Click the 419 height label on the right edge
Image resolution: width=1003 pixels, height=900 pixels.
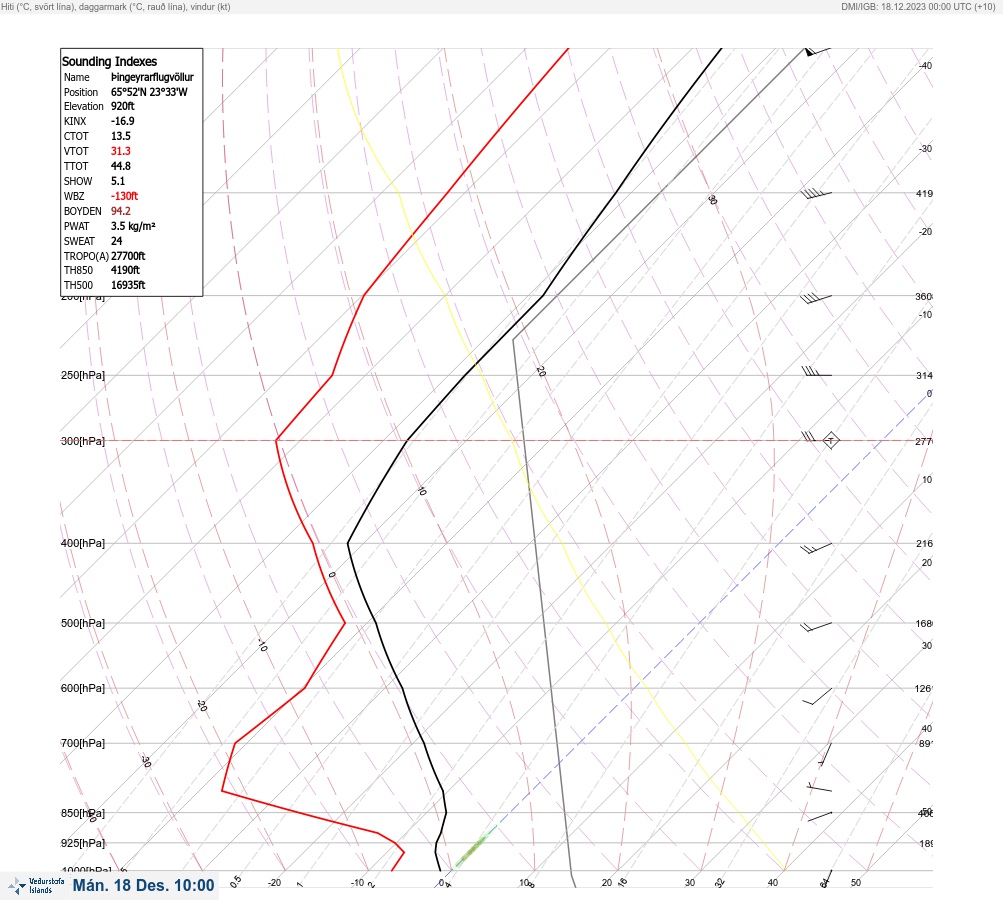click(x=924, y=193)
